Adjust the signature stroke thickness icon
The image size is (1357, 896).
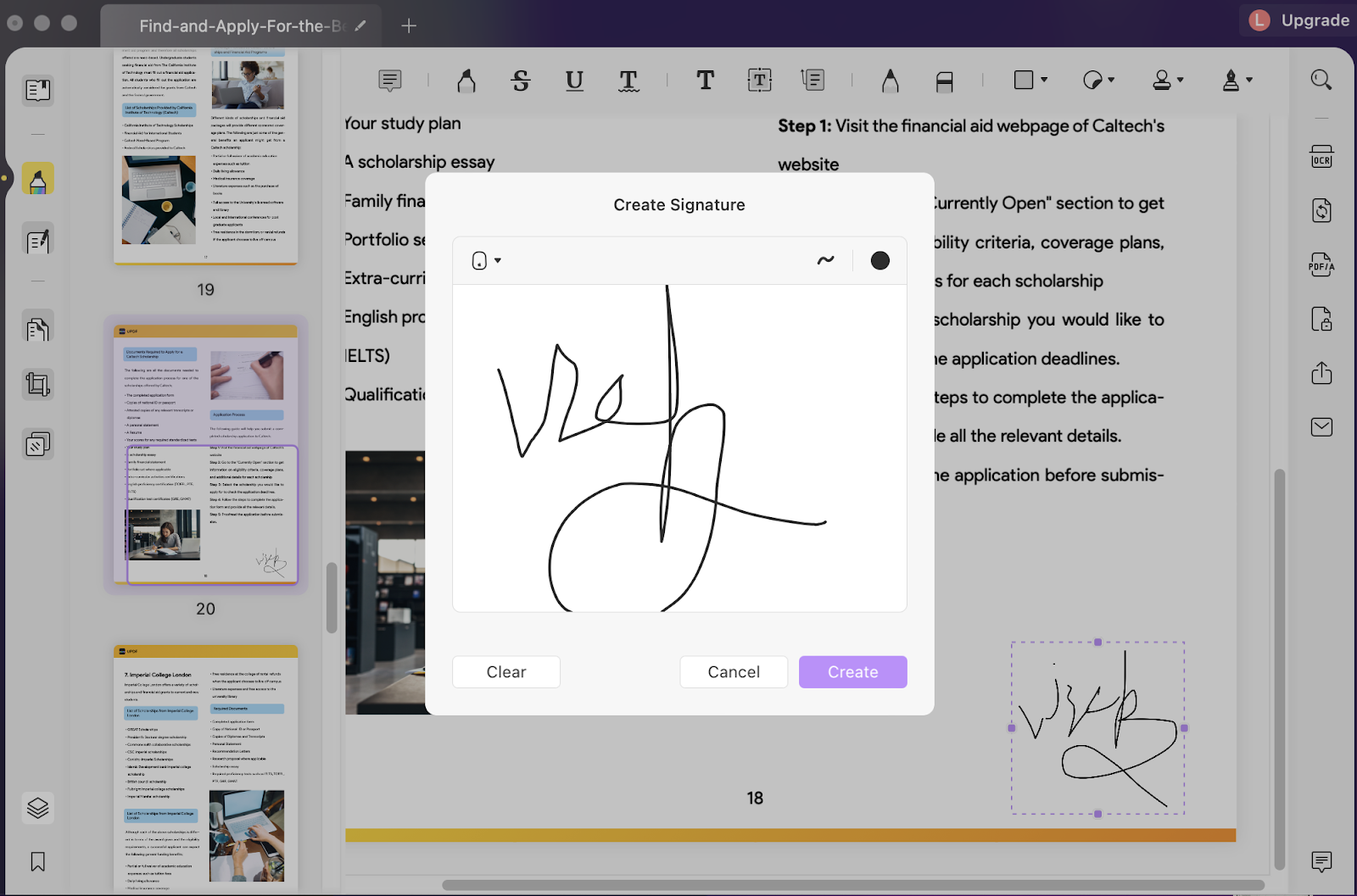pyautogui.click(x=825, y=260)
